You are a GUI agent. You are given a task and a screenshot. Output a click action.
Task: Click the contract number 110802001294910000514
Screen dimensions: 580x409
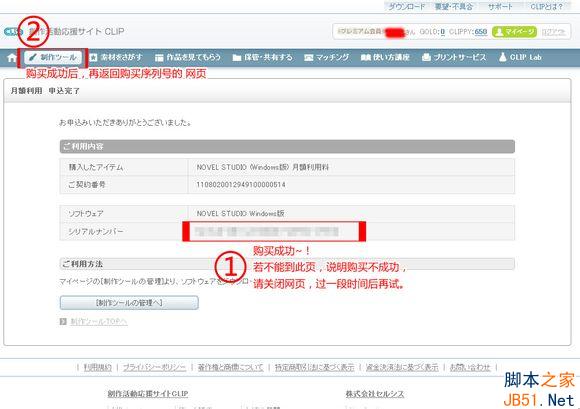tap(241, 185)
